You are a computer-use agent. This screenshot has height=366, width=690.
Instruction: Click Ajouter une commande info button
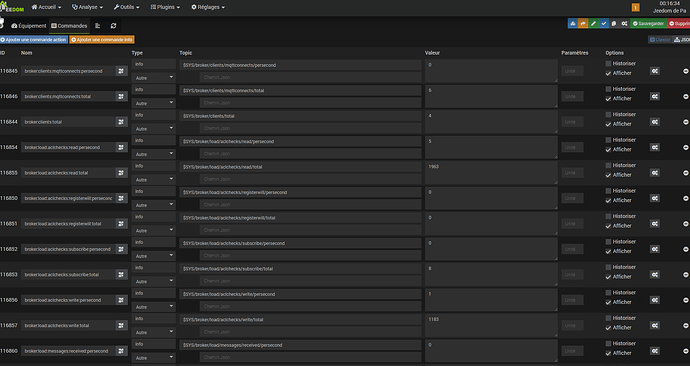pyautogui.click(x=102, y=40)
